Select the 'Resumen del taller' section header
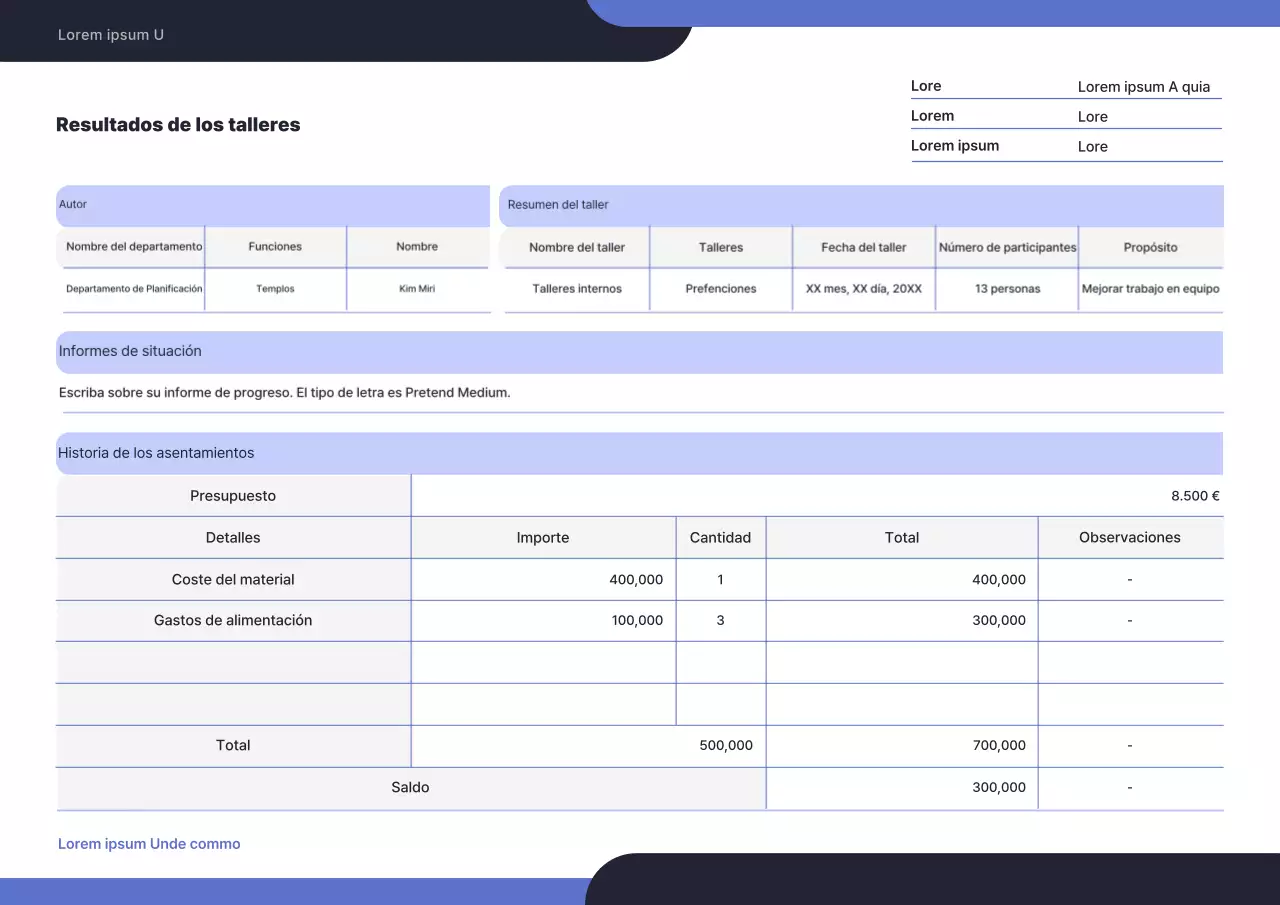The image size is (1280, 905). pos(558,205)
